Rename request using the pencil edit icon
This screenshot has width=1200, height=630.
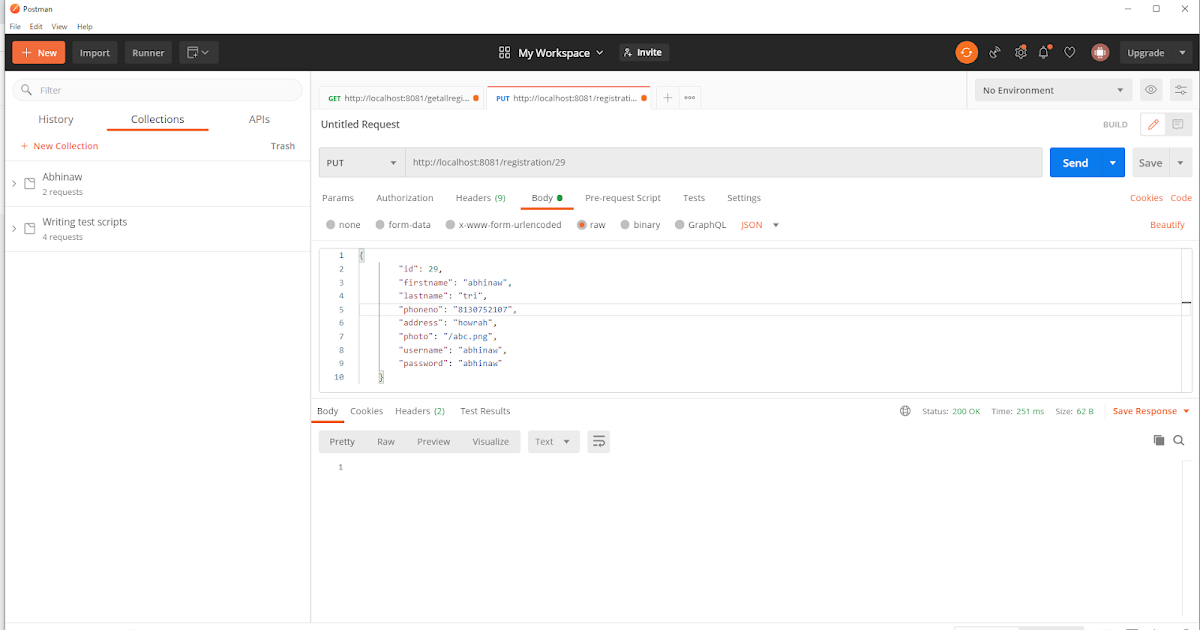(1152, 123)
